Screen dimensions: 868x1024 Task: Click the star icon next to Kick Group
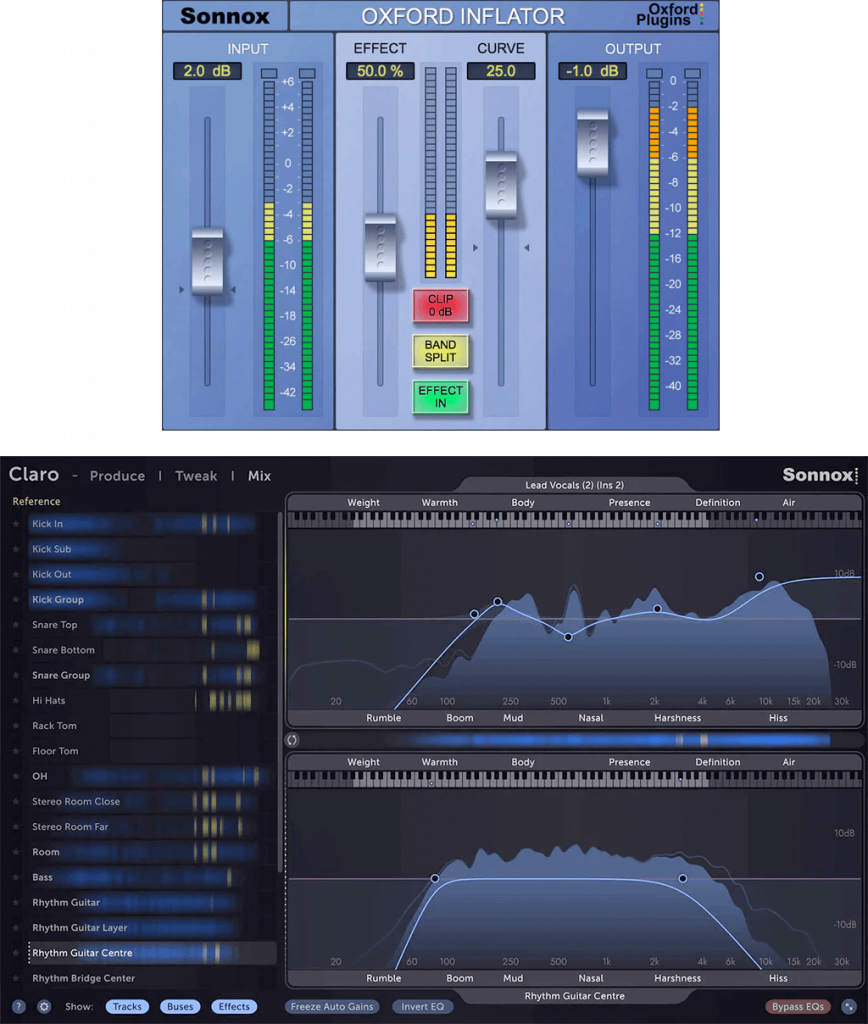click(16, 600)
